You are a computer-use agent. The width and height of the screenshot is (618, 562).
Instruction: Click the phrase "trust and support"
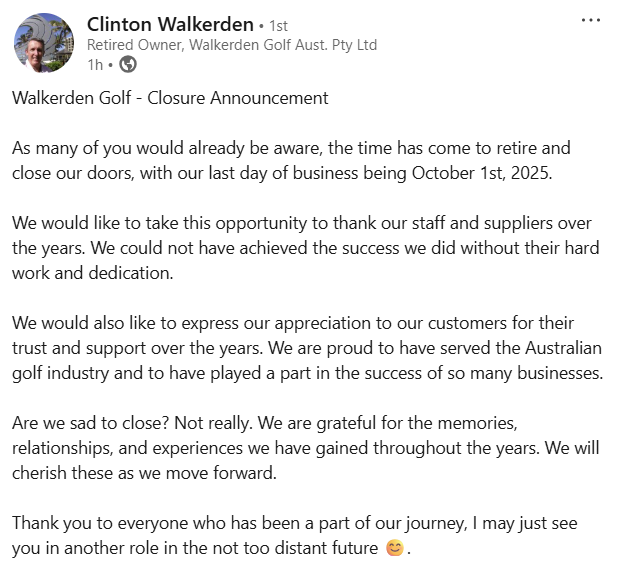[x=75, y=347]
